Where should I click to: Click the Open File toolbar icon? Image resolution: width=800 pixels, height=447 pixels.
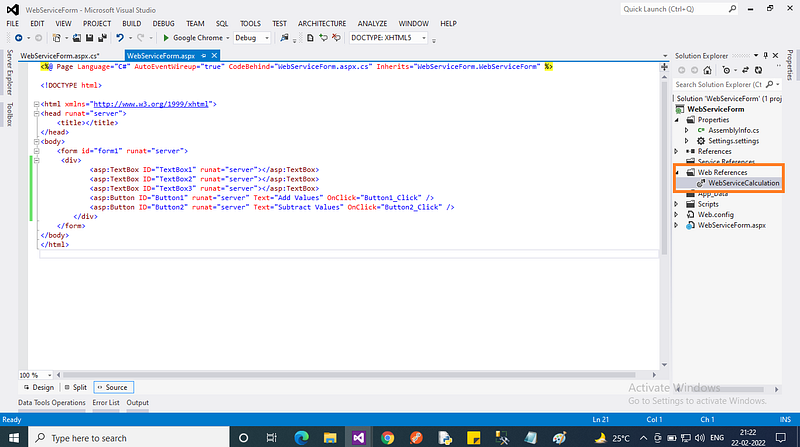coord(77,38)
